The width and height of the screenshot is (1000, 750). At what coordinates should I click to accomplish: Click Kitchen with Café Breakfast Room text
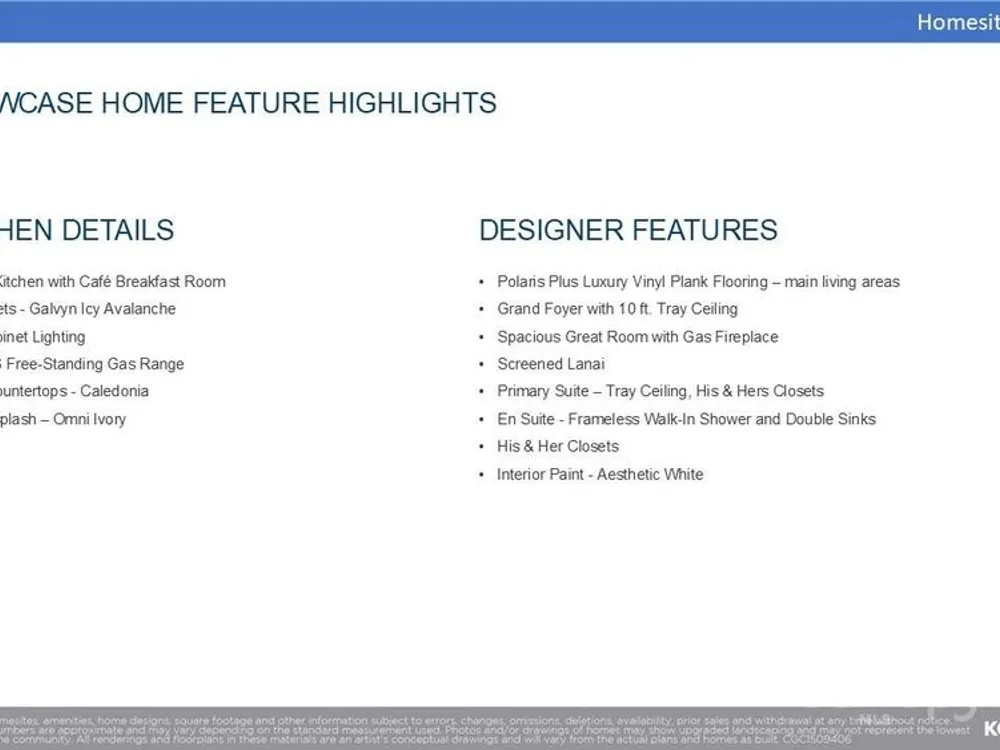coord(111,282)
